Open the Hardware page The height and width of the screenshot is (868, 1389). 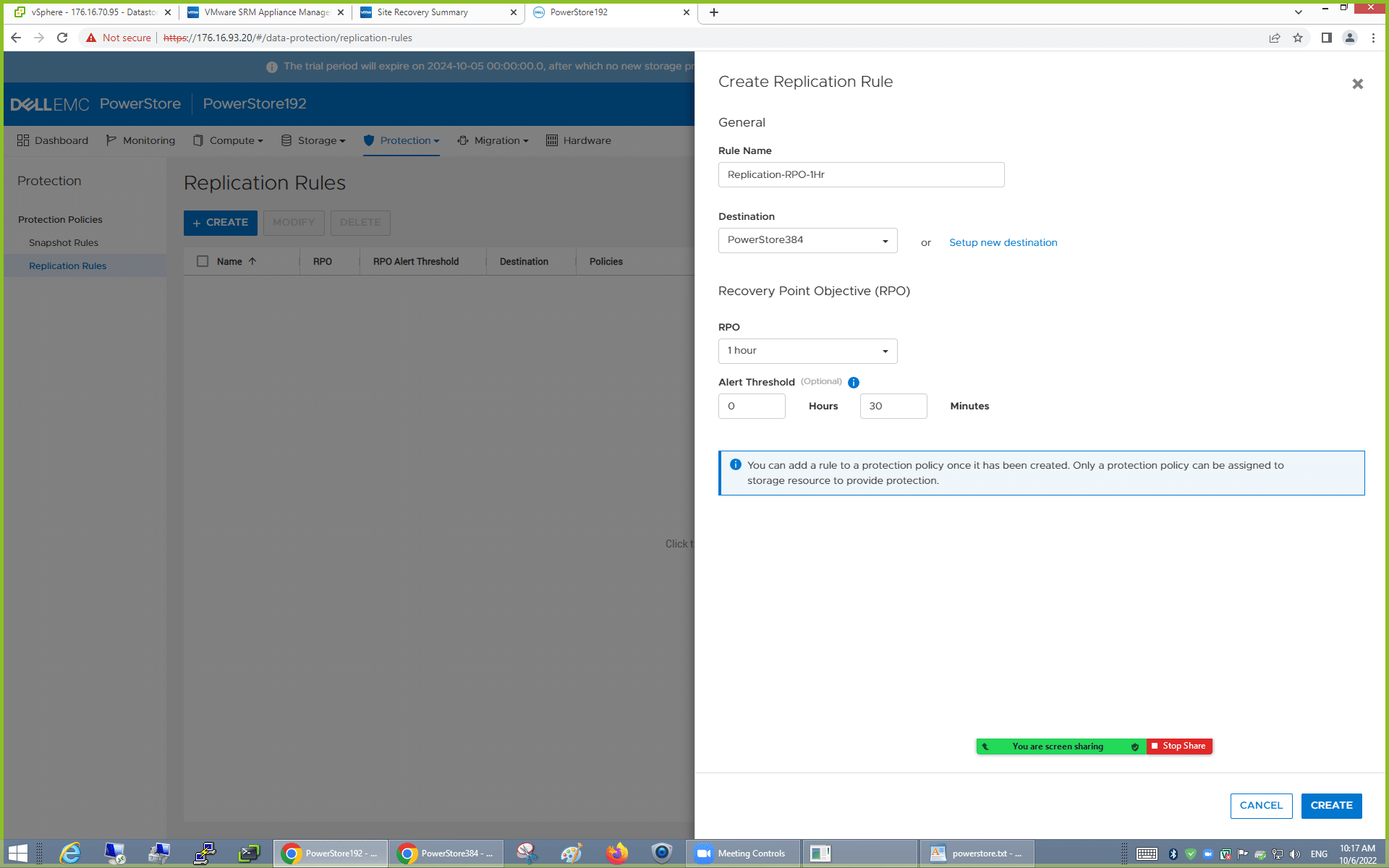click(579, 140)
